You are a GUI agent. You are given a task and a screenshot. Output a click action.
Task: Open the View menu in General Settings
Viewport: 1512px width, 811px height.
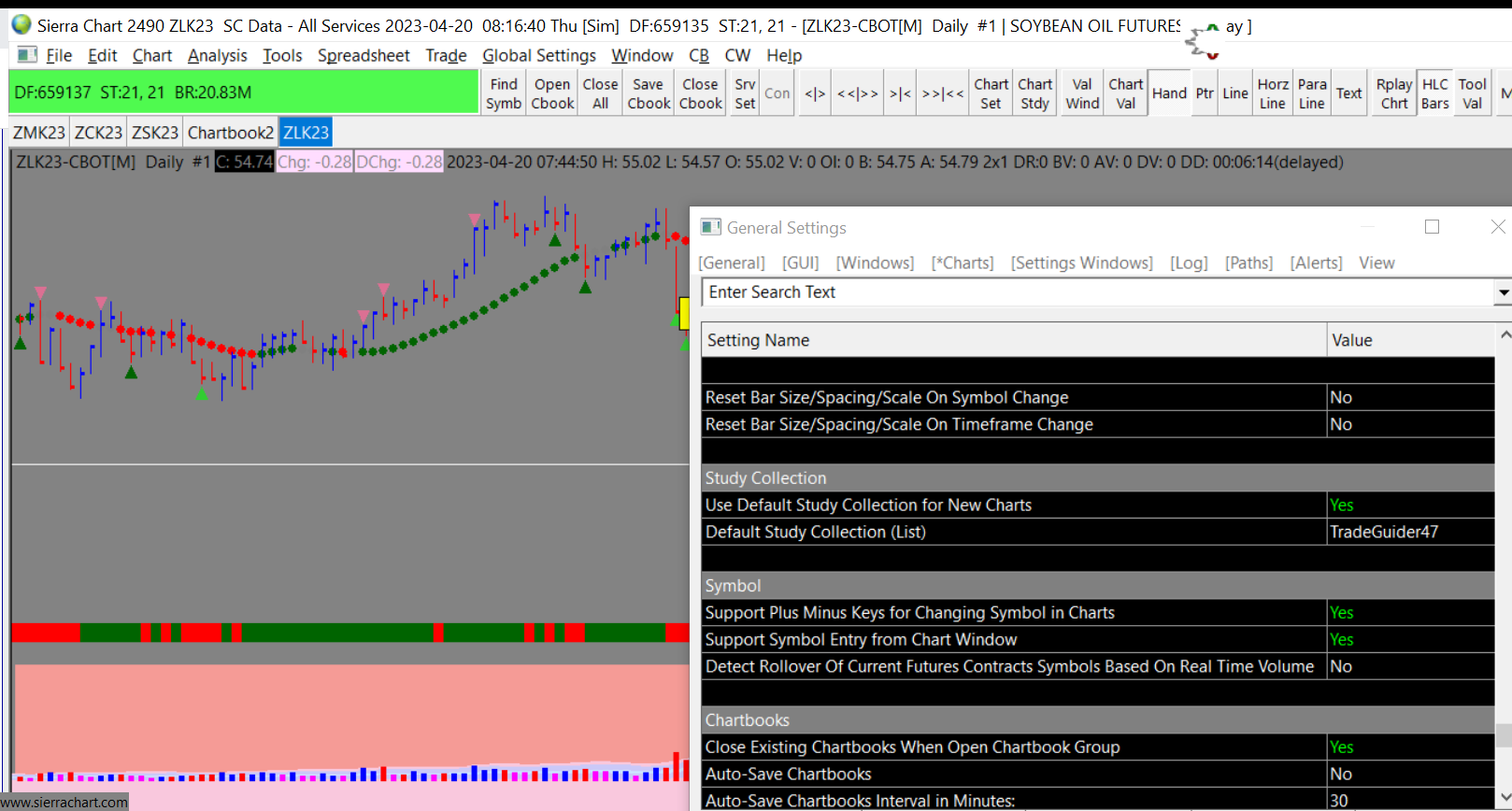1376,263
